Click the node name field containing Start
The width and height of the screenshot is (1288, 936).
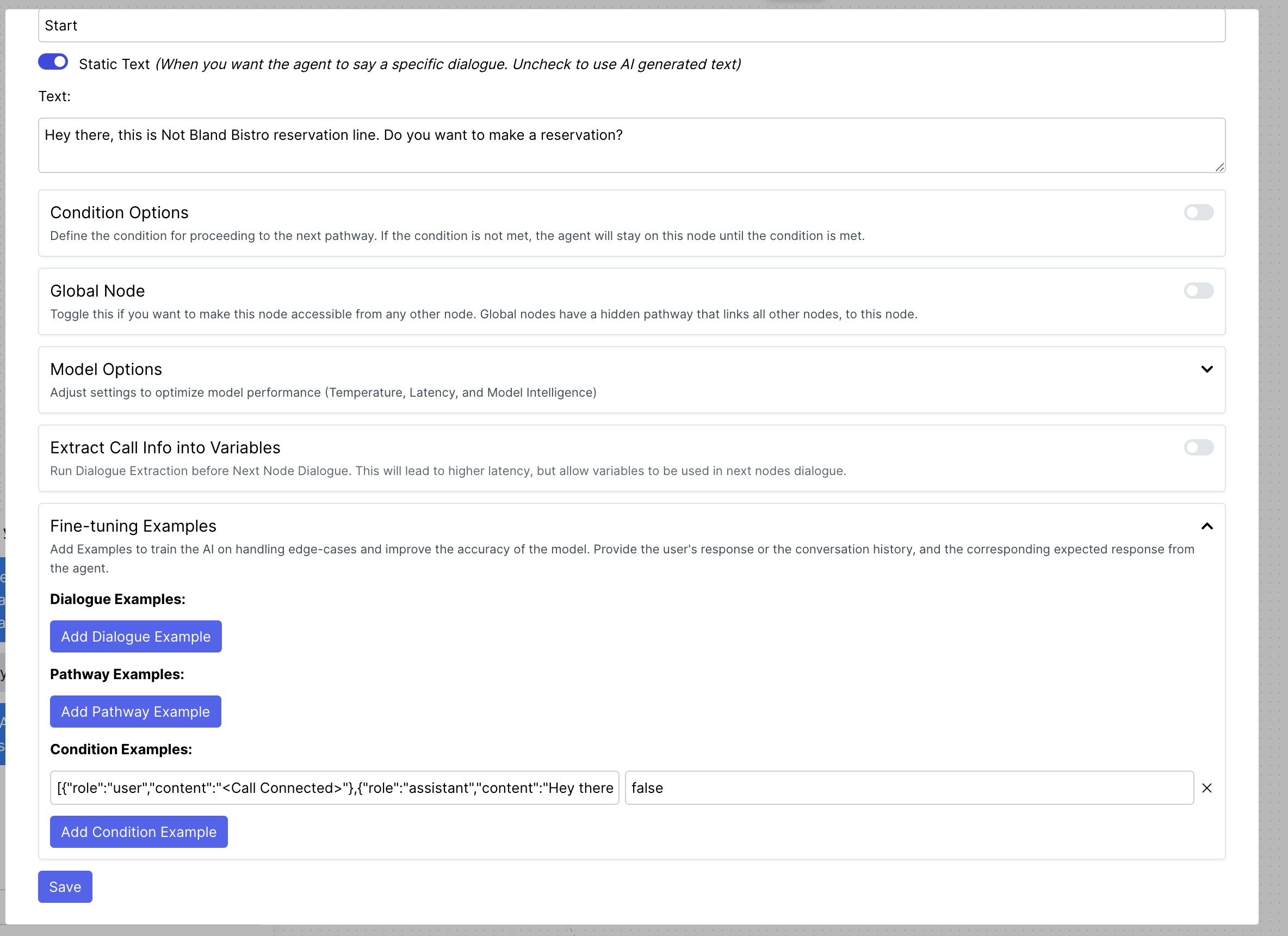coord(631,26)
